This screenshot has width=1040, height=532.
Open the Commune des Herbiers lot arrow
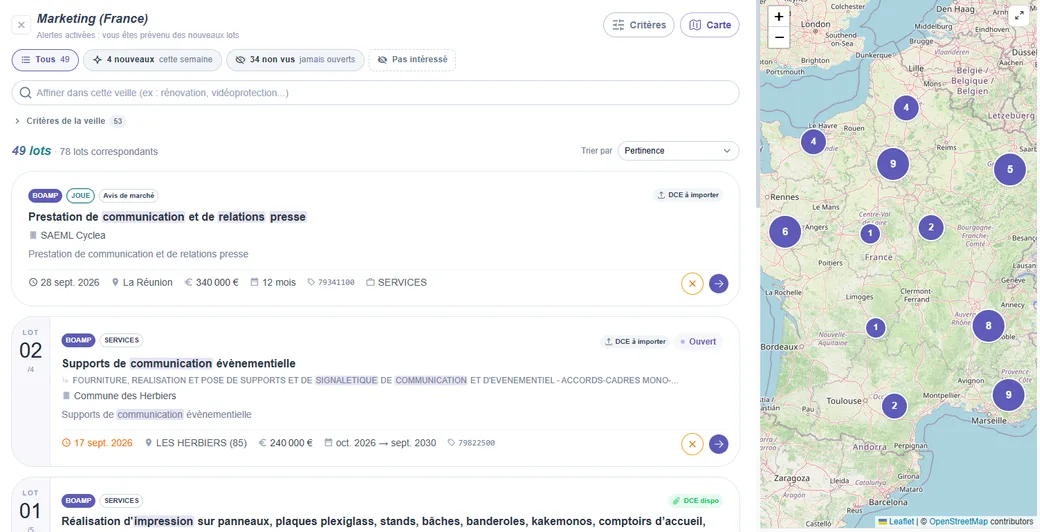pos(718,444)
